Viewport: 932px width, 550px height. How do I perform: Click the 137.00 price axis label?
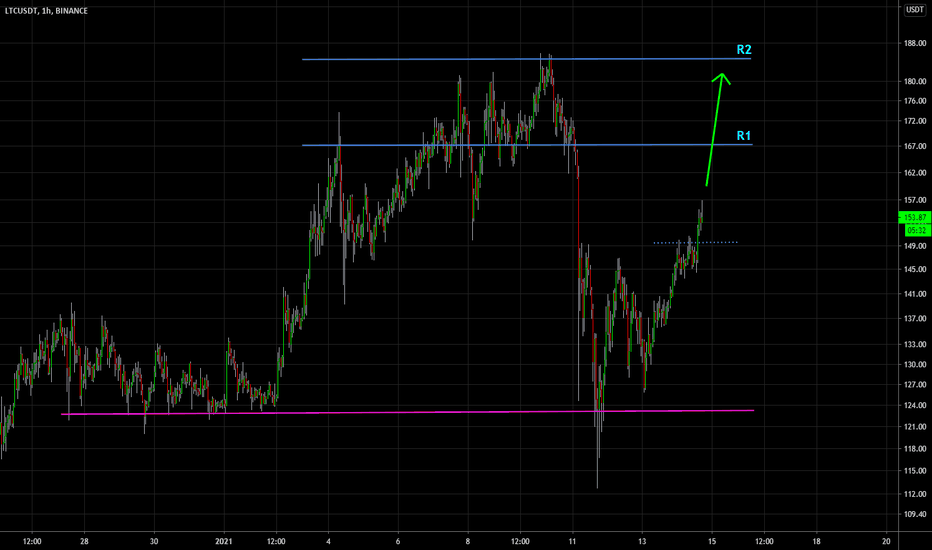pos(915,319)
